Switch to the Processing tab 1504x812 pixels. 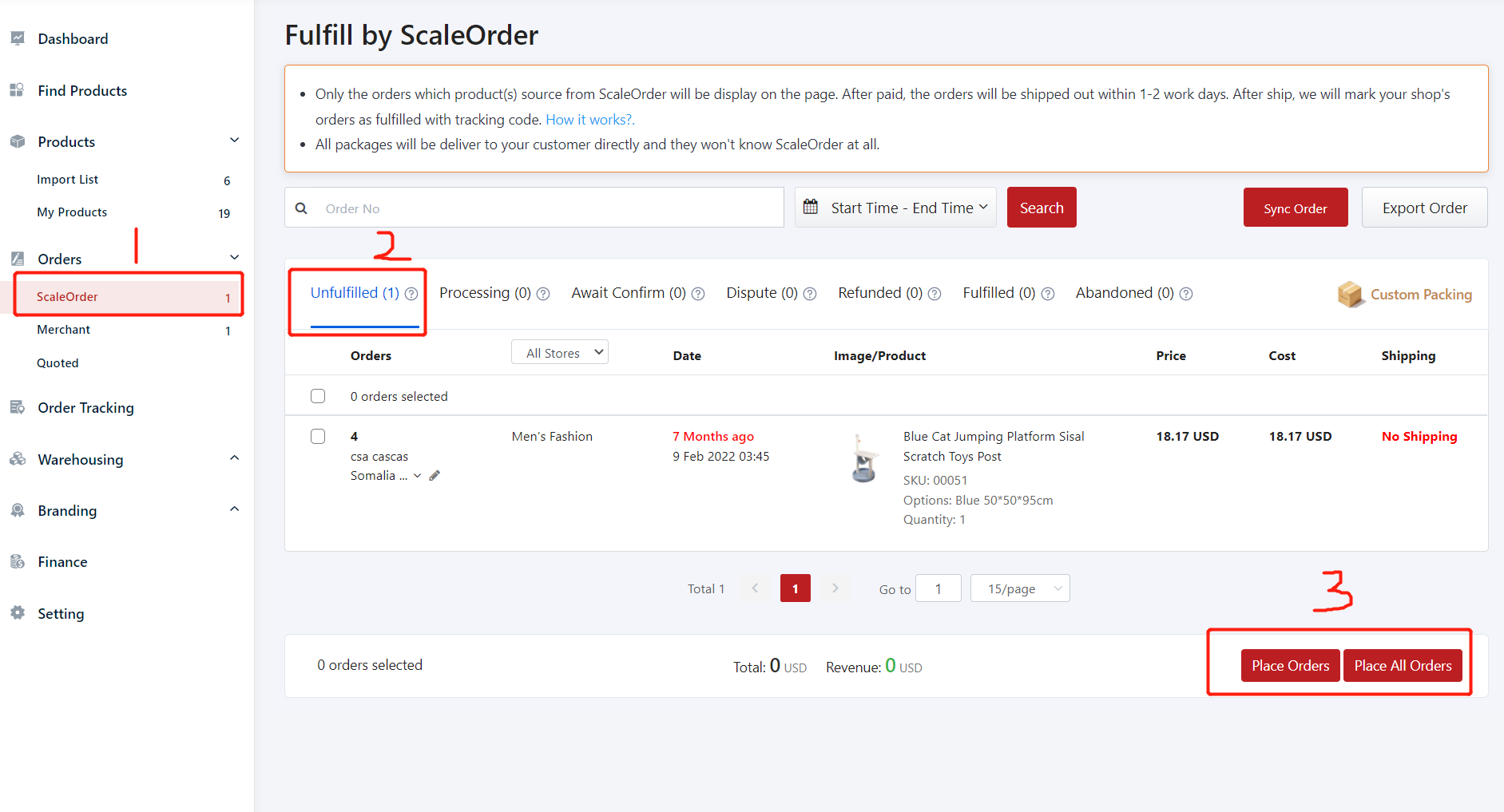485,293
